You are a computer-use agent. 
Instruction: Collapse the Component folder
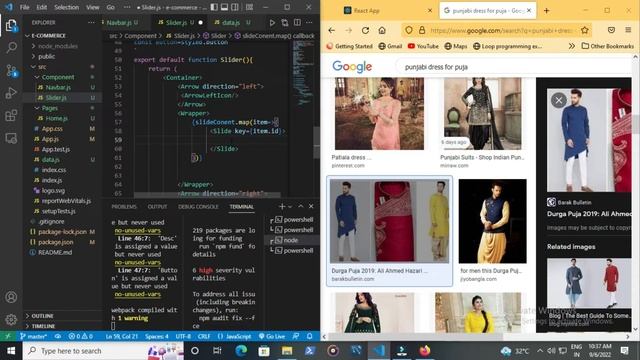(58, 77)
